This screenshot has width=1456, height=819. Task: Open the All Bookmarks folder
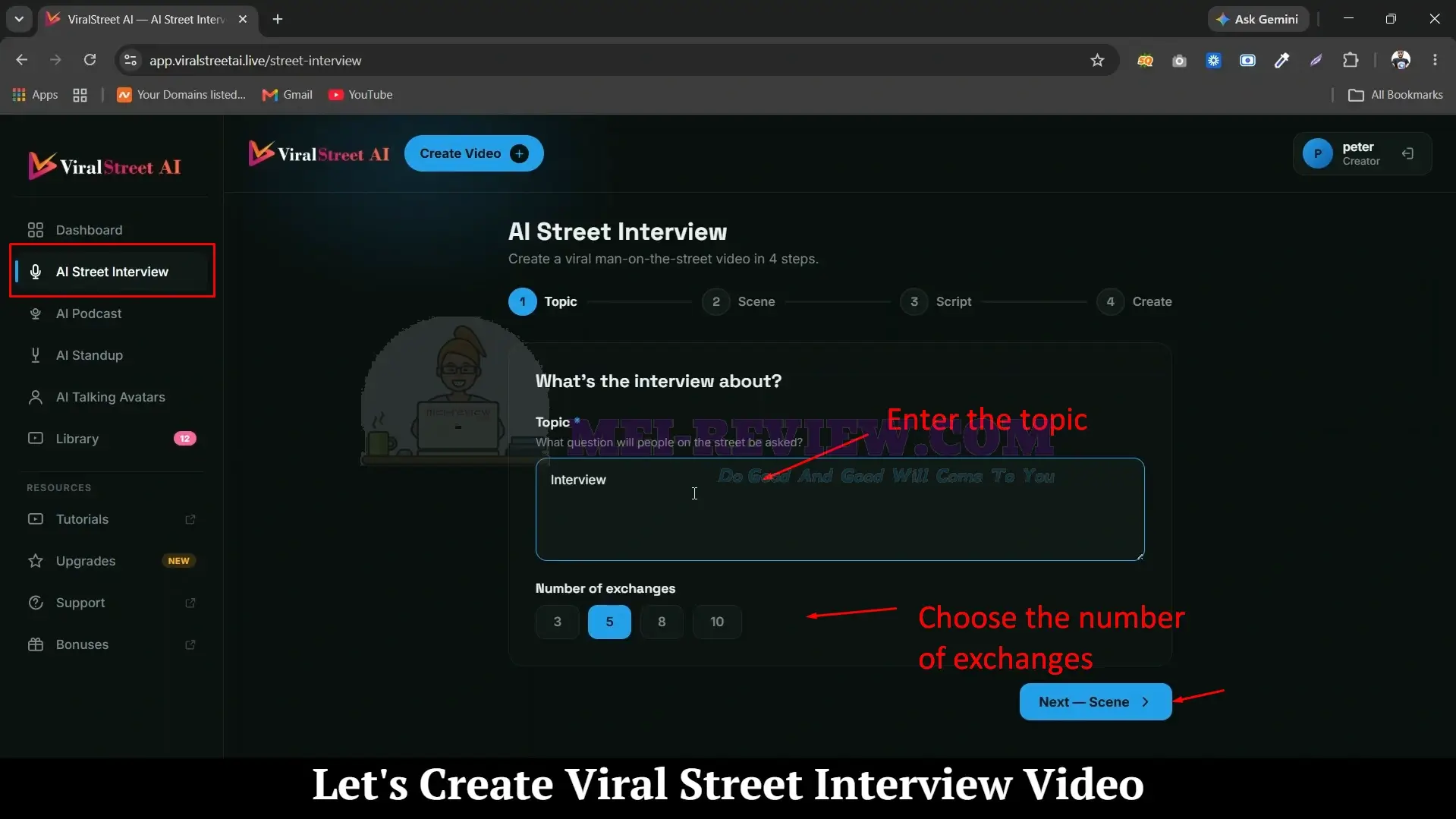coord(1395,95)
